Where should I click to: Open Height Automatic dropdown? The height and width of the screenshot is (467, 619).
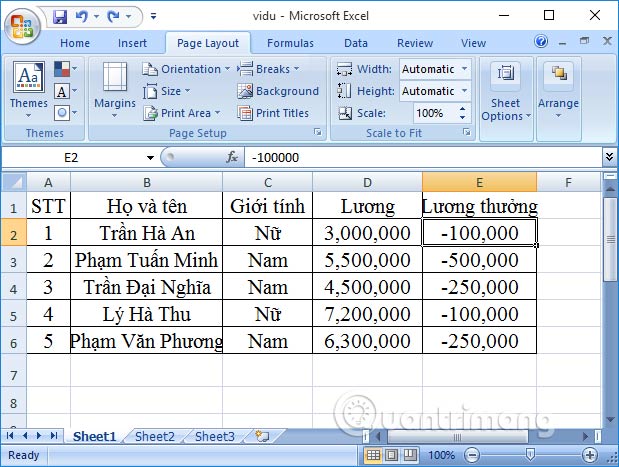coord(465,91)
